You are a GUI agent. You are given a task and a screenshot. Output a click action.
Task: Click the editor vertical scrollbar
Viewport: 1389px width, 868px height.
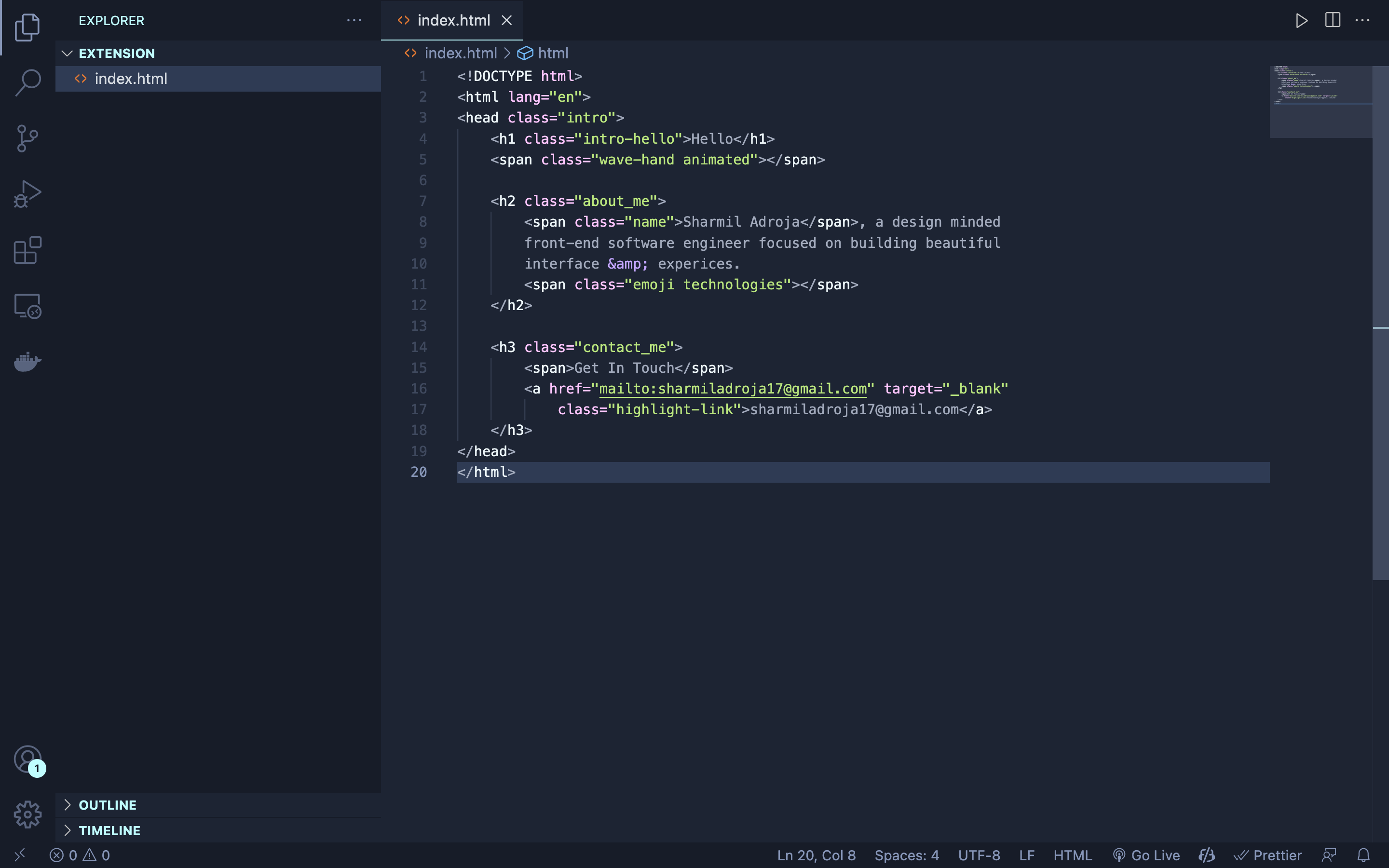tap(1380, 322)
